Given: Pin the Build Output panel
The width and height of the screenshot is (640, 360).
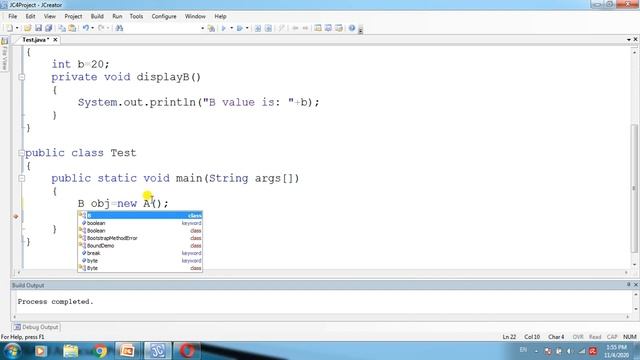Looking at the screenshot, I should pos(629,284).
